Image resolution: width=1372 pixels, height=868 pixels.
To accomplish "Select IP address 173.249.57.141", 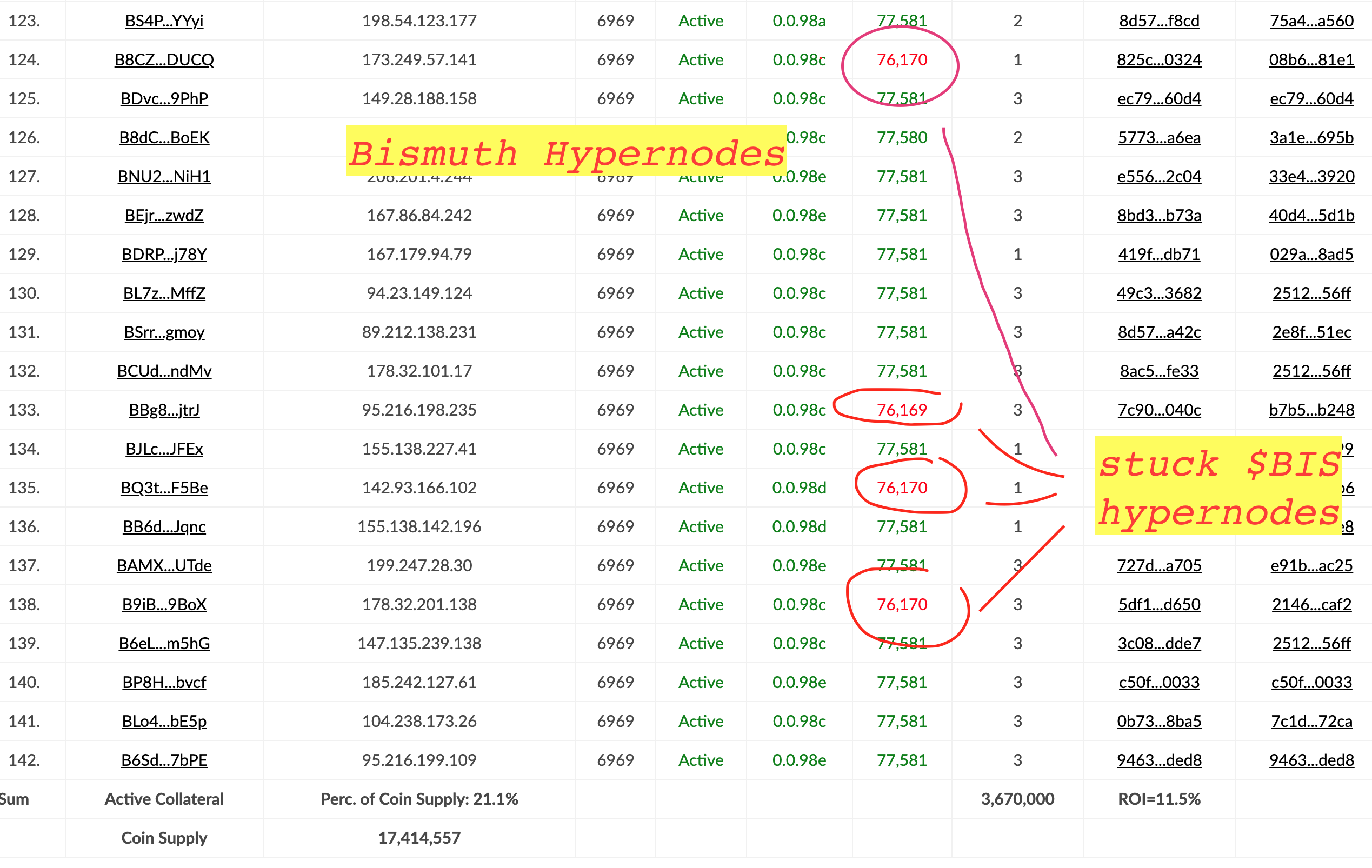I will pyautogui.click(x=419, y=60).
